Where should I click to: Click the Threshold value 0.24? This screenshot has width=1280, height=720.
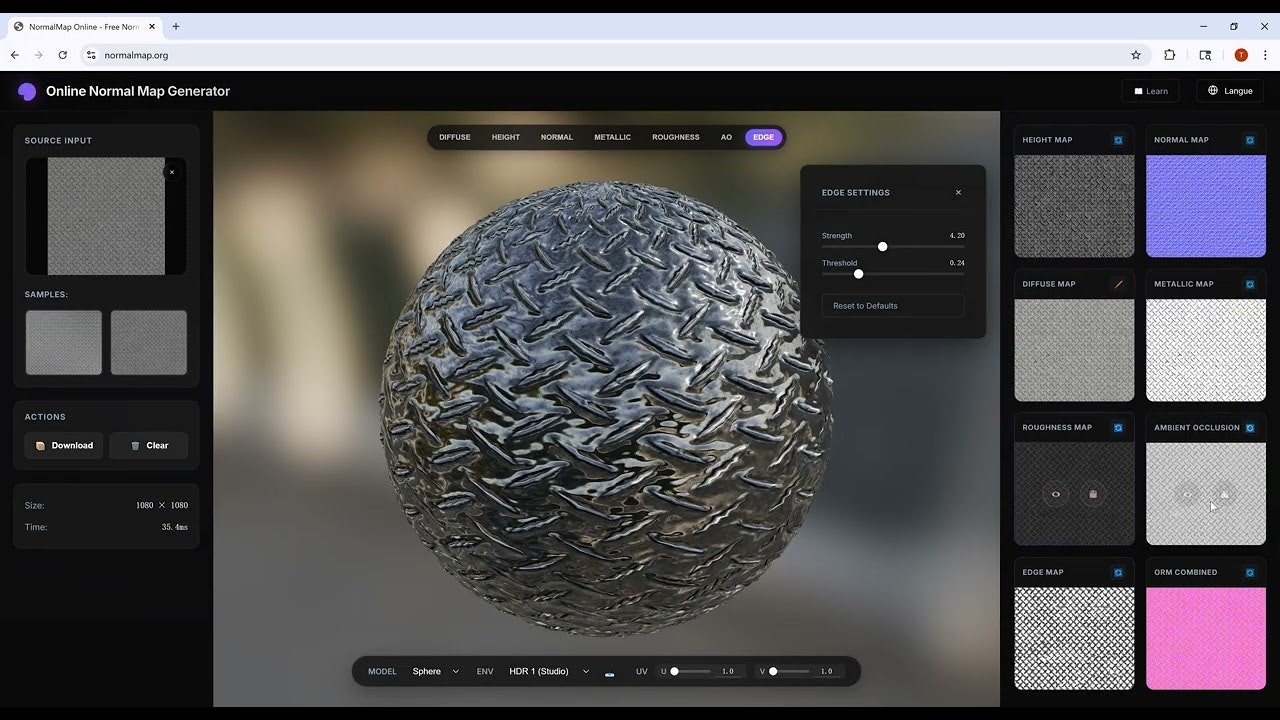coord(957,263)
